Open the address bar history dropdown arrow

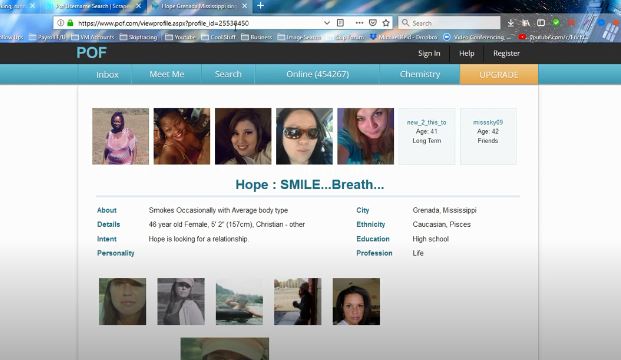[x=327, y=23]
